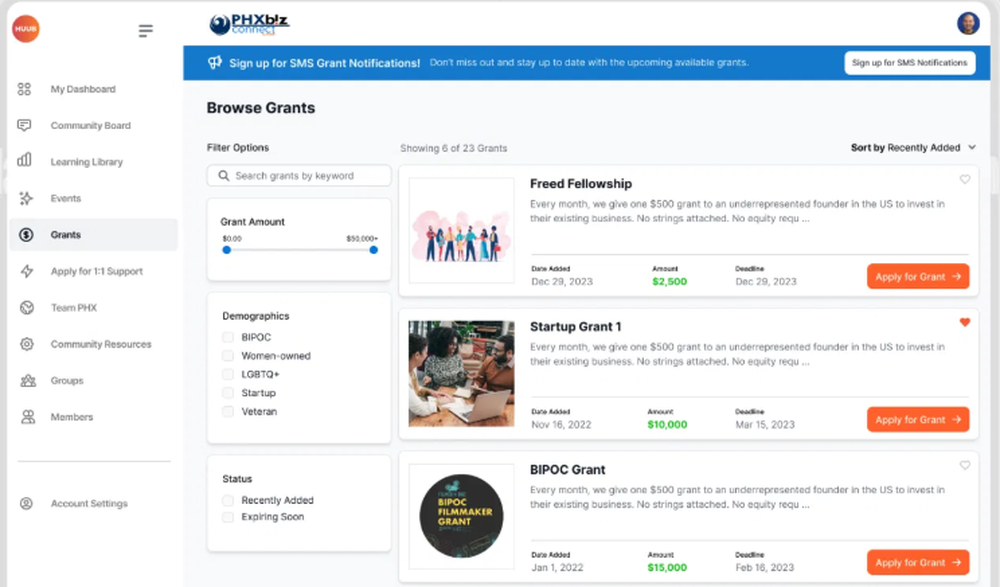The height and width of the screenshot is (587, 1000).
Task: Enable the Expiring Soon status filter
Action: (x=228, y=517)
